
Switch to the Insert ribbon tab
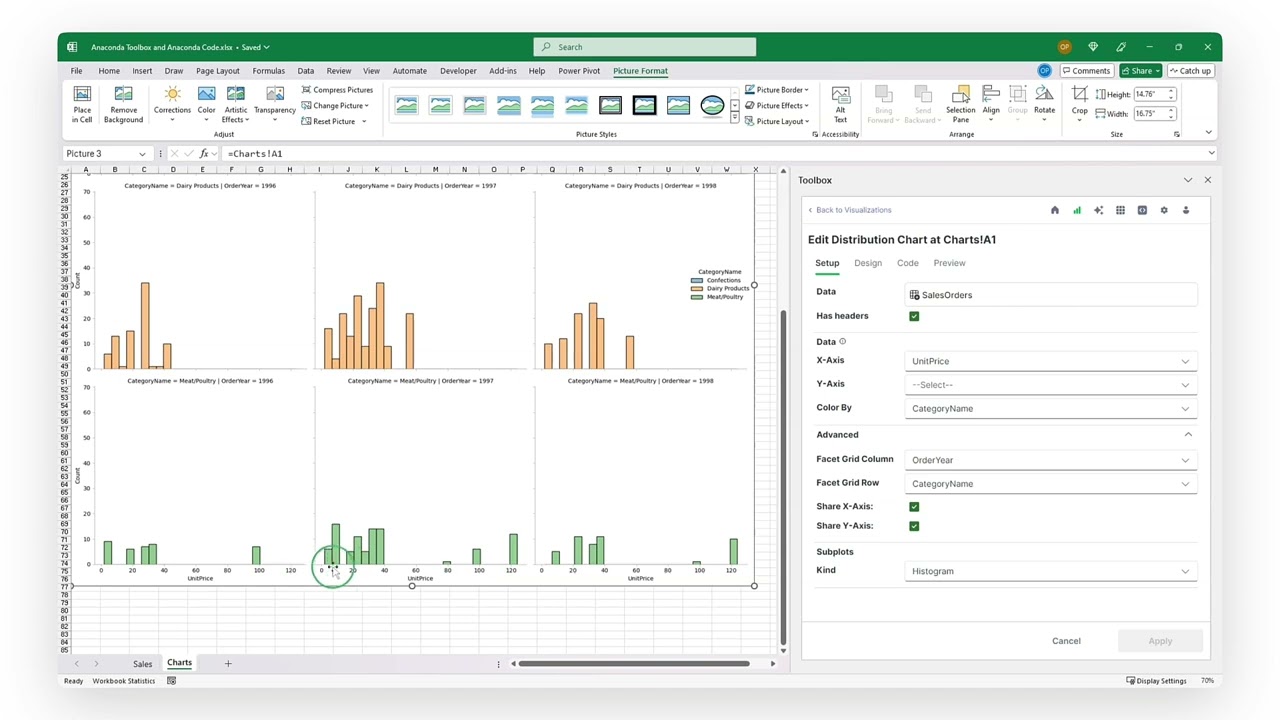pos(142,71)
